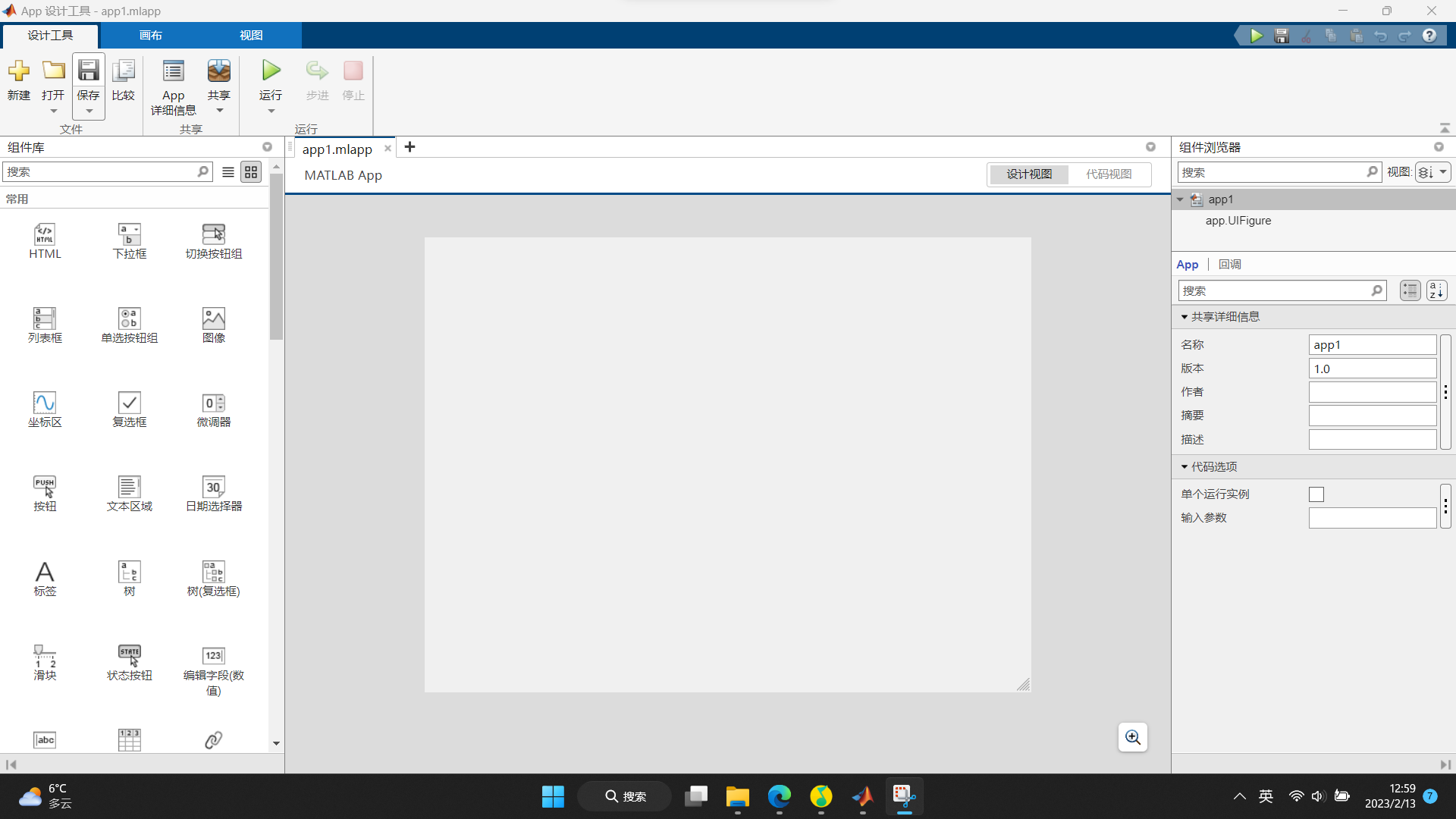
Task: Switch to 代码视图
Action: click(1109, 174)
